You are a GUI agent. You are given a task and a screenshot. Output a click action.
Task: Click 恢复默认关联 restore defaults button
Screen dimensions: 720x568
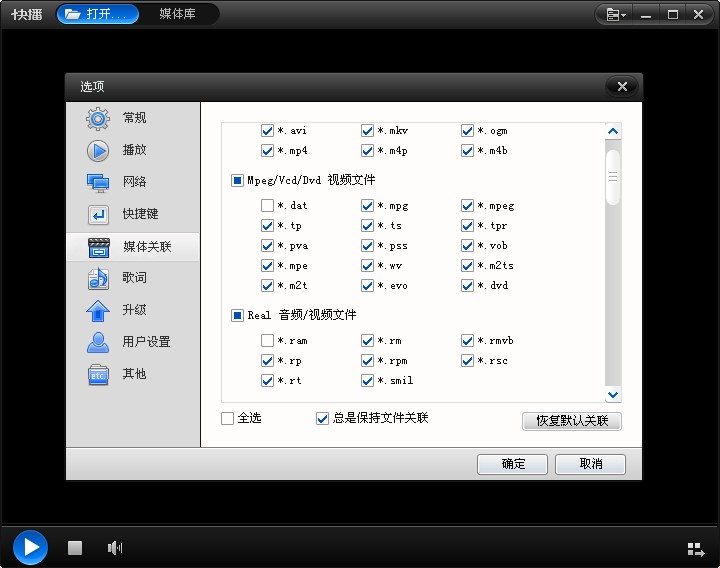pos(571,421)
